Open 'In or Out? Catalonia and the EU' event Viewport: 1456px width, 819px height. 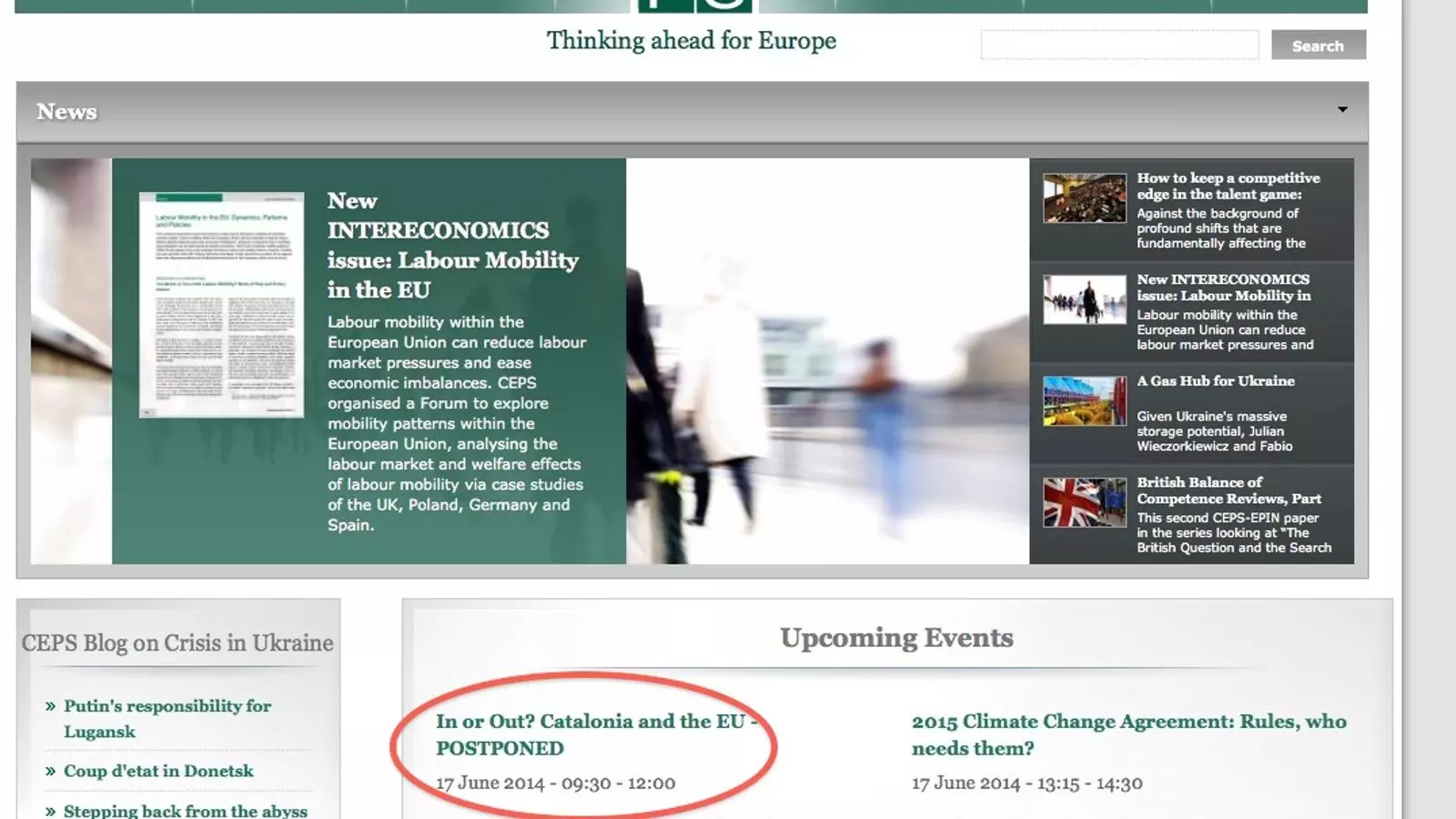[x=596, y=734]
